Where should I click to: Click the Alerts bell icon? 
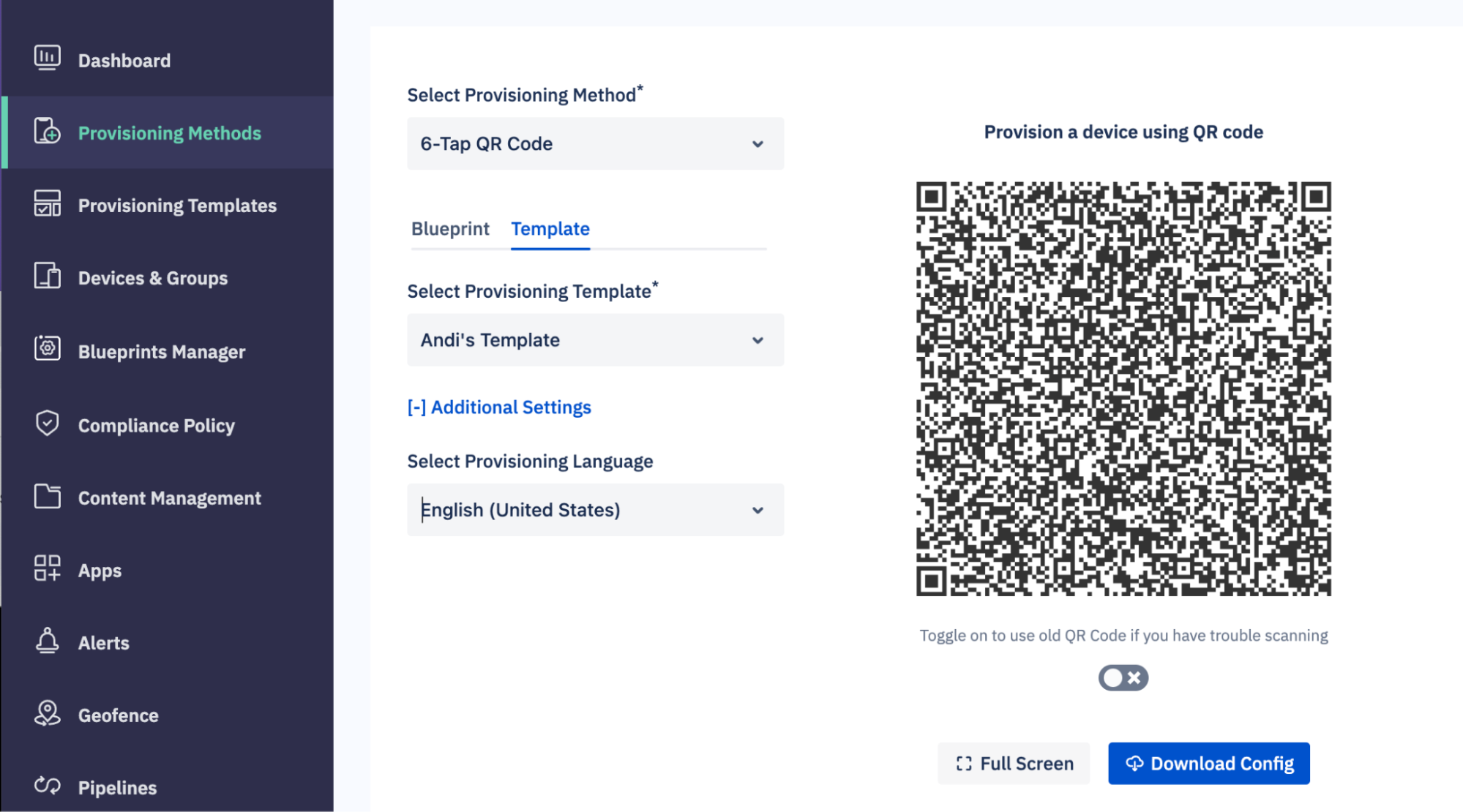(47, 642)
